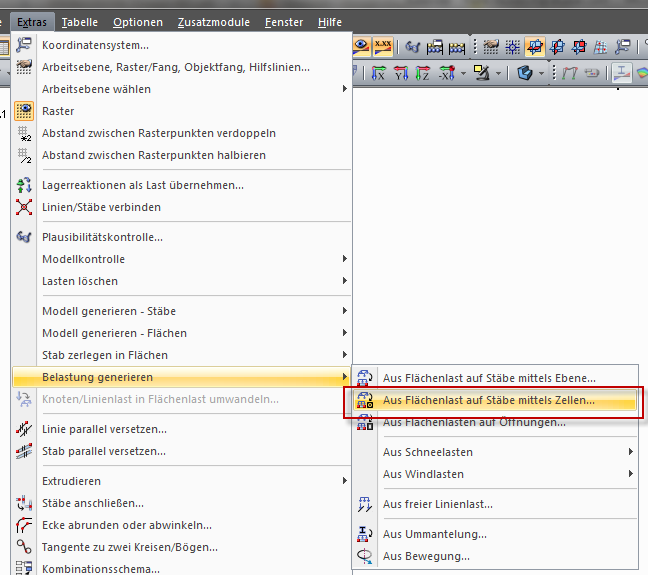The height and width of the screenshot is (575, 648).
Task: Open dropdown beside blue solid icon
Action: 541,74
